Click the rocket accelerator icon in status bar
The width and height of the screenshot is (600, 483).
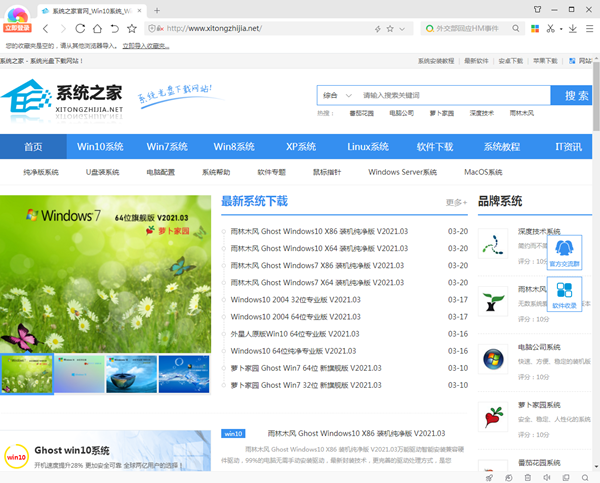489,478
